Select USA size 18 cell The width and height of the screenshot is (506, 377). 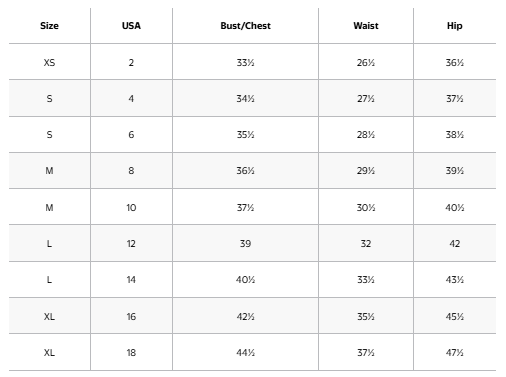[x=131, y=352]
